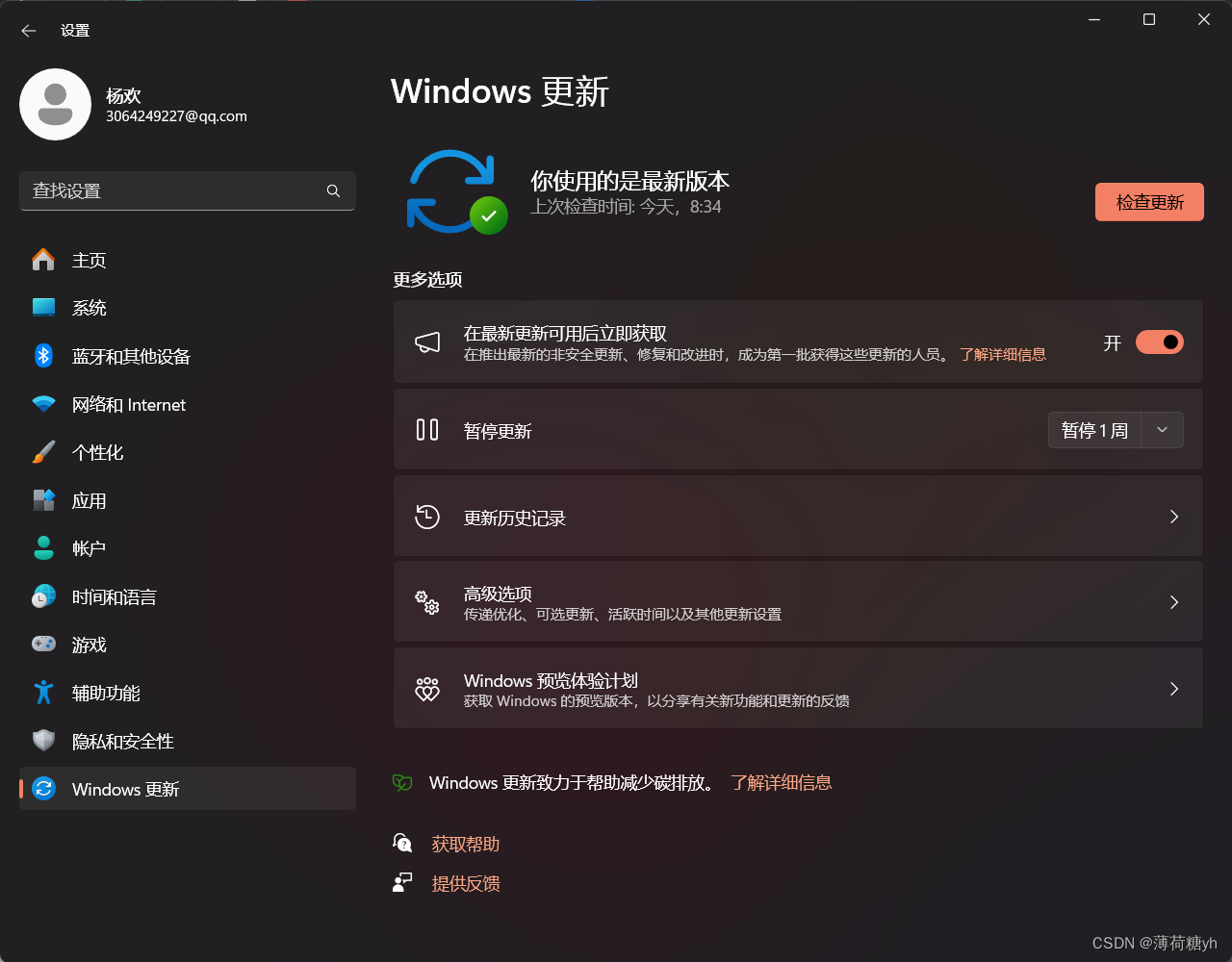Open the 个性化 settings section

click(x=188, y=452)
